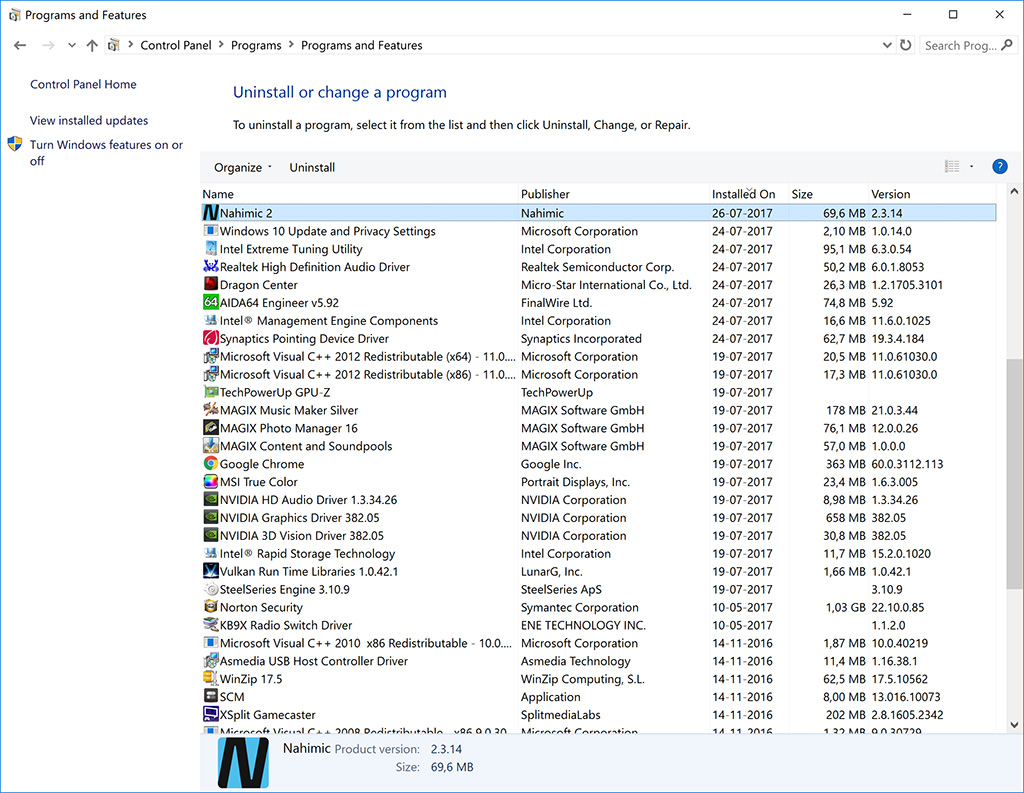Refresh the address bar view

click(x=905, y=45)
